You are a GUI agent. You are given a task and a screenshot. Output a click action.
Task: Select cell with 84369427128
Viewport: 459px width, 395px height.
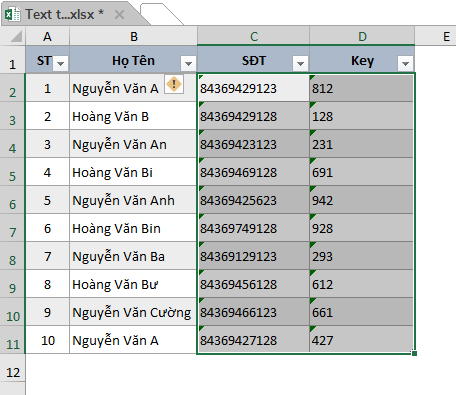254,340
